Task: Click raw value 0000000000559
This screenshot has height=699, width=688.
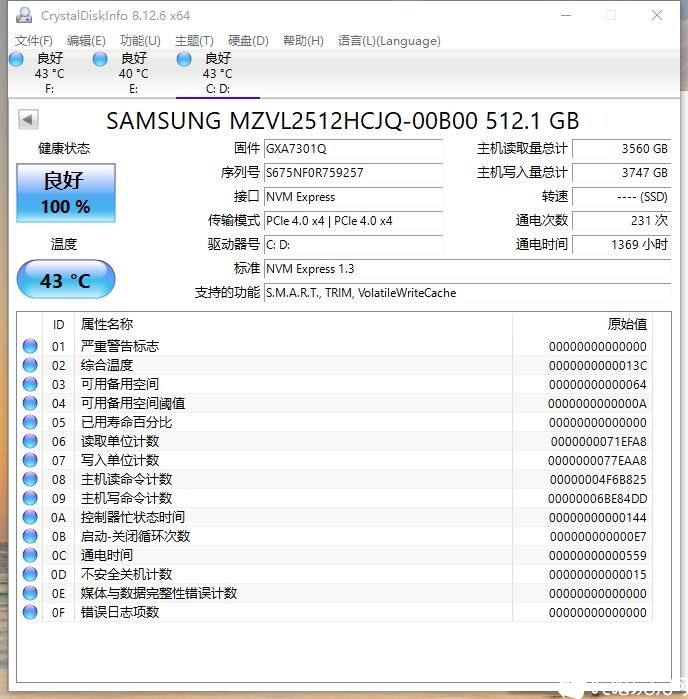Action: click(597, 555)
